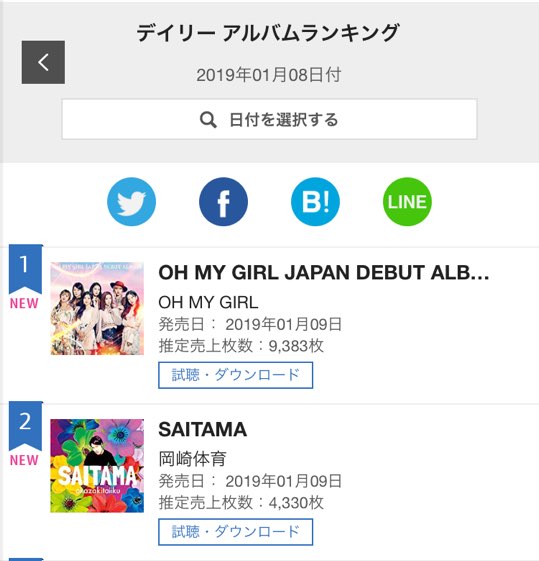Click 試聴・ダウンロード button for OH MY GIRL
Viewport: 539px width, 561px height.
236,375
